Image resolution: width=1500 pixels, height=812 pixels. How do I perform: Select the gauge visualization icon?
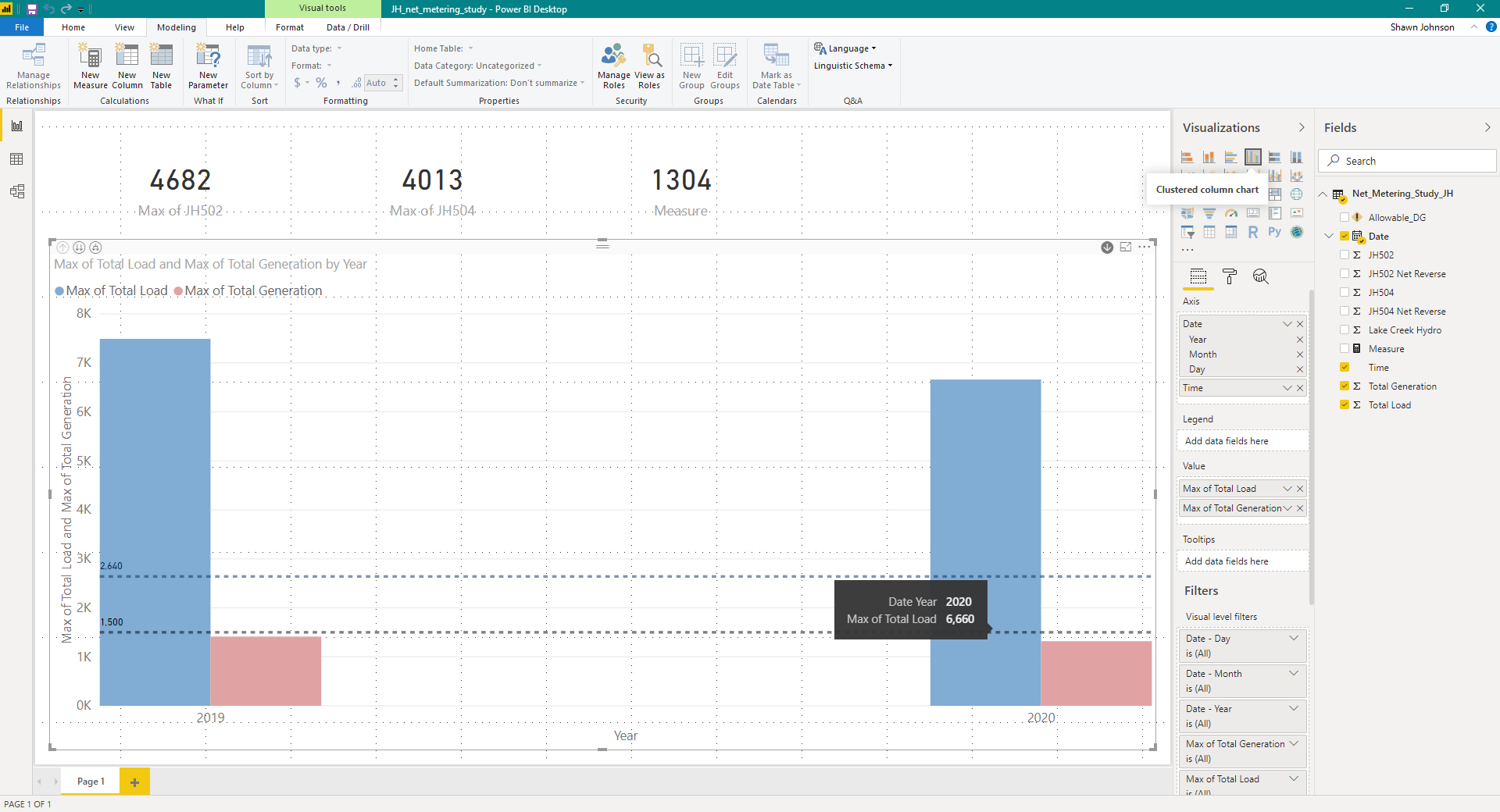[1231, 213]
